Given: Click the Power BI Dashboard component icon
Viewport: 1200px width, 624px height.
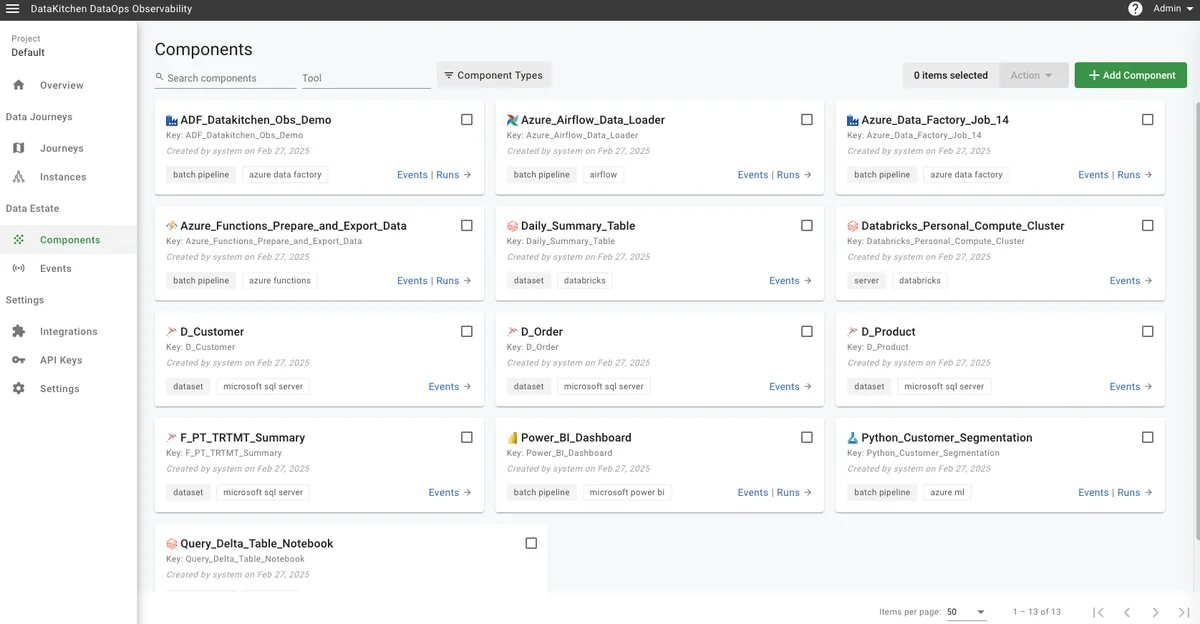Looking at the screenshot, I should [x=512, y=438].
